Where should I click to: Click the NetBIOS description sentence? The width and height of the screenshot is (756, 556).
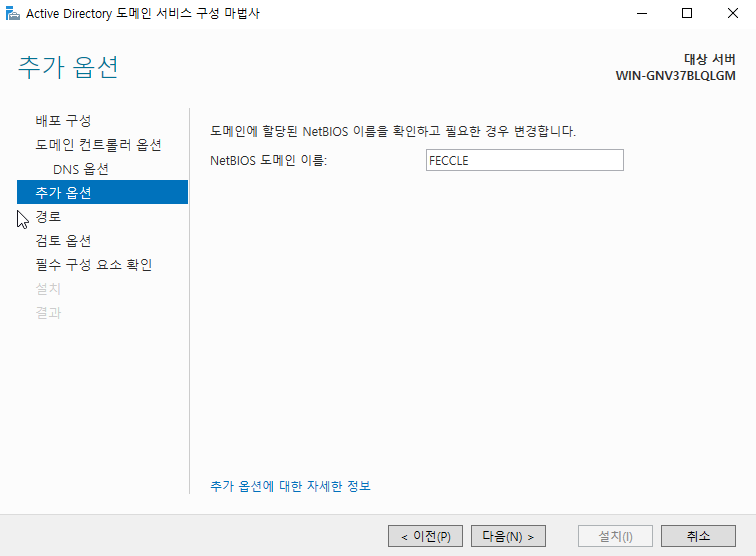point(393,131)
